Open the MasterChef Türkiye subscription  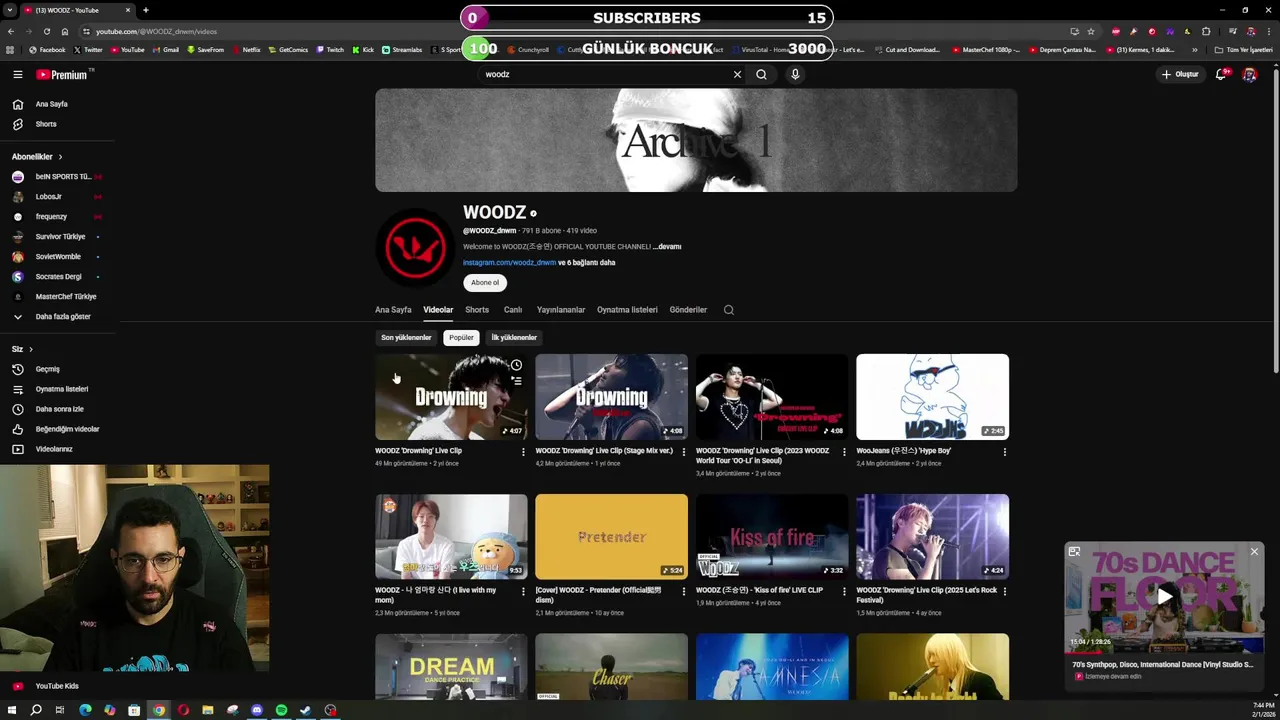tap(56, 297)
